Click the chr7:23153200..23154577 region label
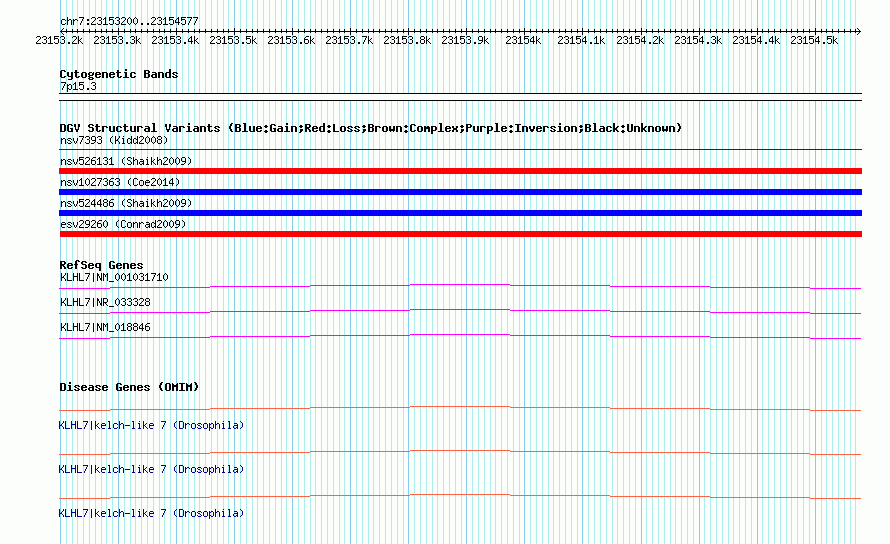 click(x=129, y=21)
